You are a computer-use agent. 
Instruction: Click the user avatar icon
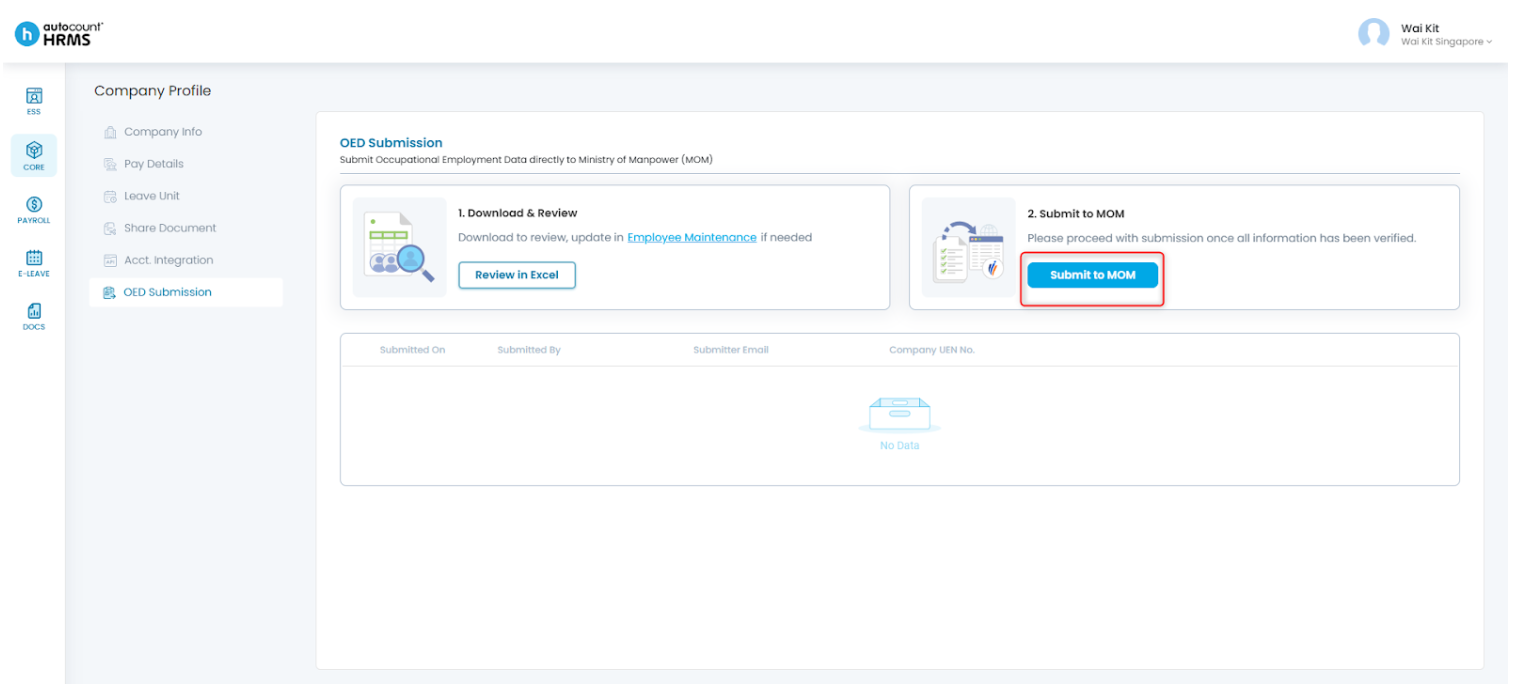click(1374, 33)
